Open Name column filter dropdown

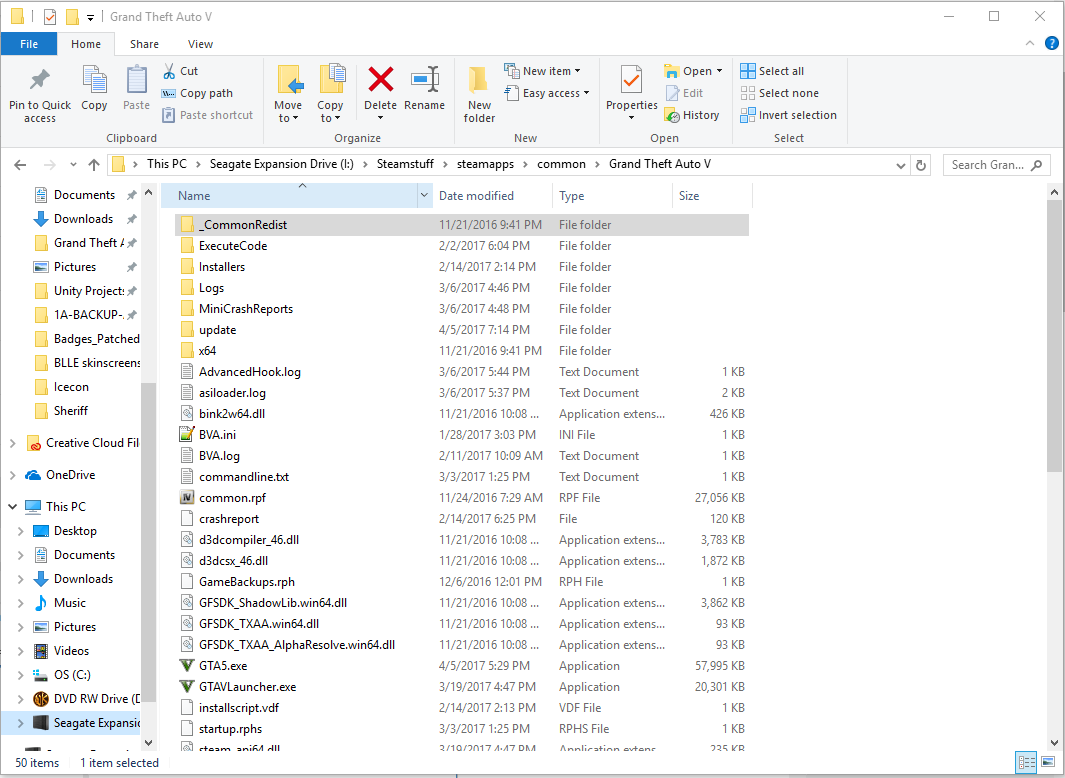click(x=425, y=196)
